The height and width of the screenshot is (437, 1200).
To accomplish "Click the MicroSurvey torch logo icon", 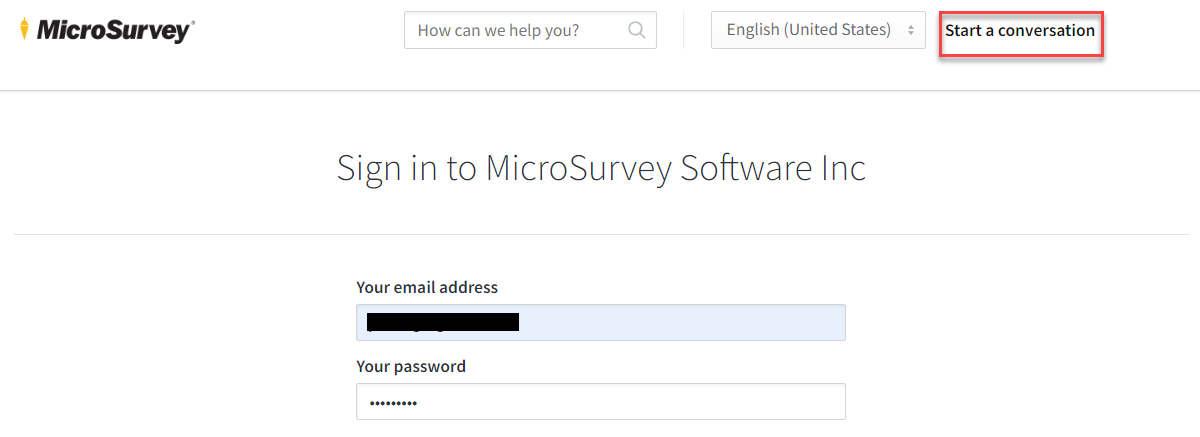I will click(x=24, y=31).
